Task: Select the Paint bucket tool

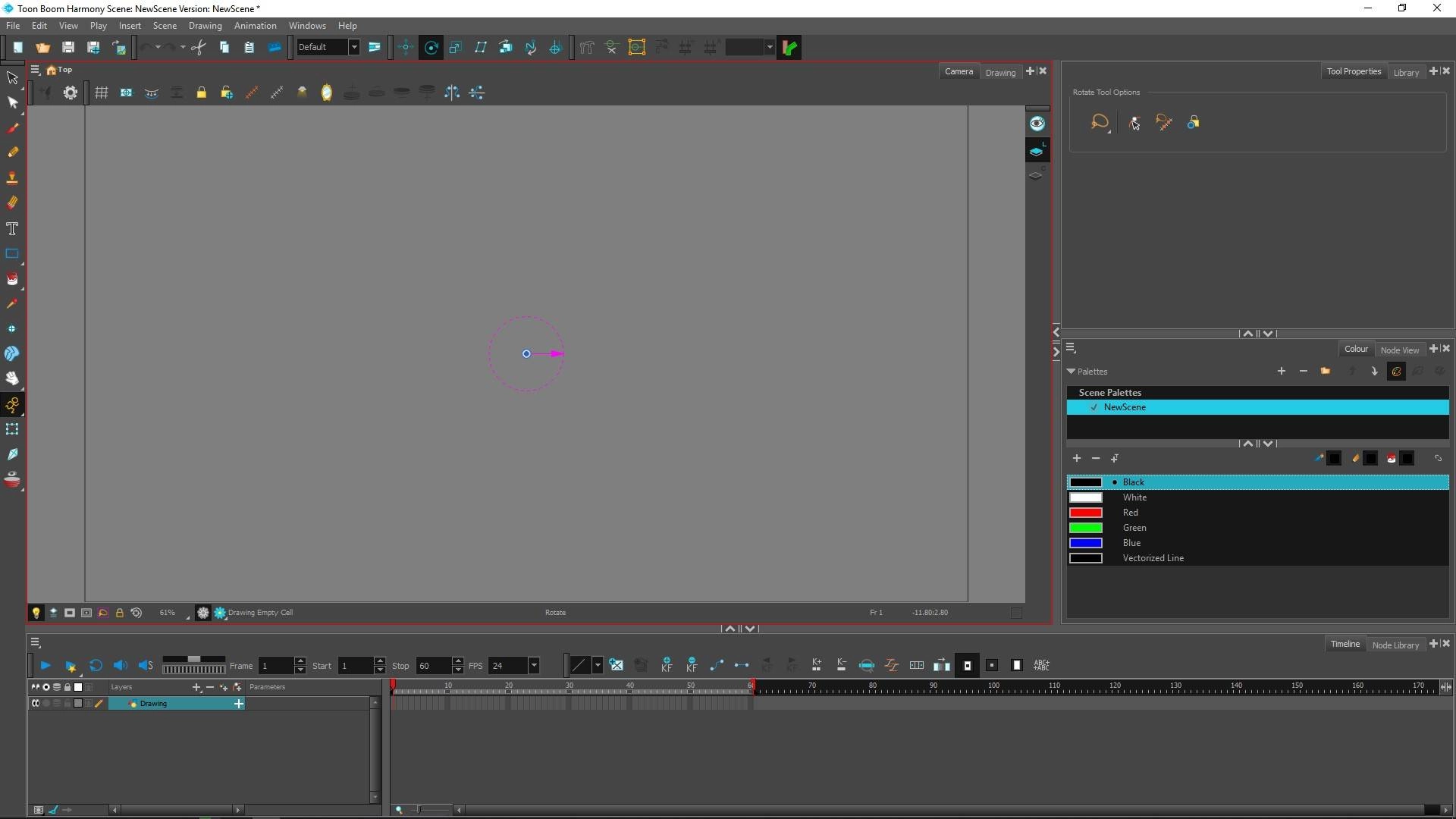Action: click(x=12, y=279)
